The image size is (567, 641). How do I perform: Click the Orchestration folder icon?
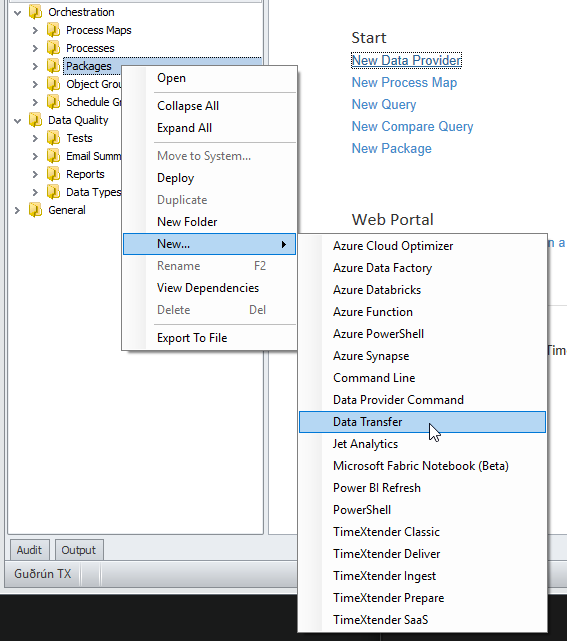pos(36,12)
